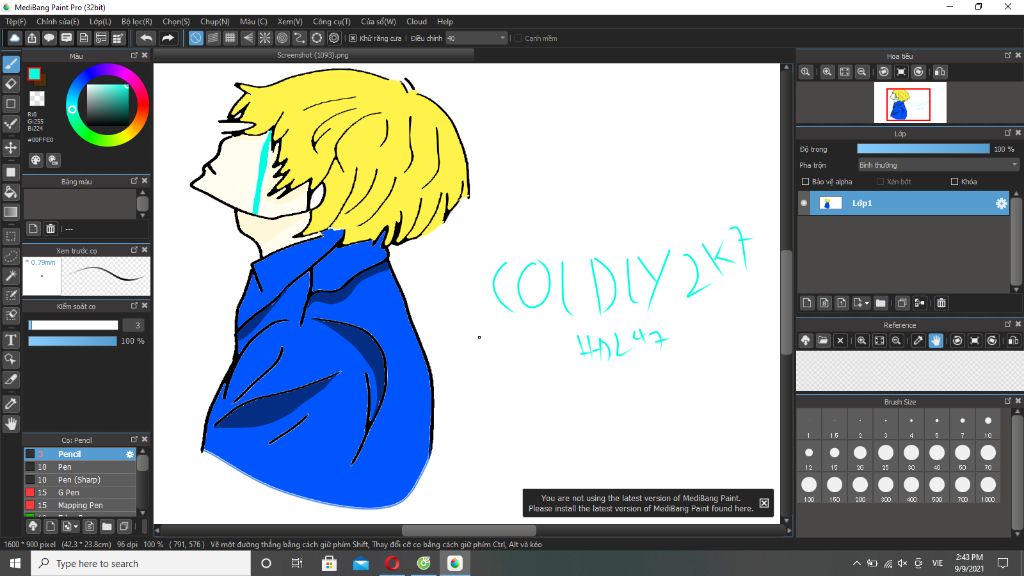Enable parallel line snap

pyautogui.click(x=213, y=39)
